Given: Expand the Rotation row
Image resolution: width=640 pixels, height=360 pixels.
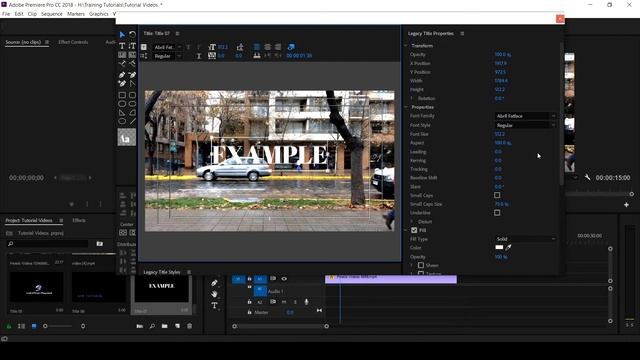Looking at the screenshot, I should (412, 98).
